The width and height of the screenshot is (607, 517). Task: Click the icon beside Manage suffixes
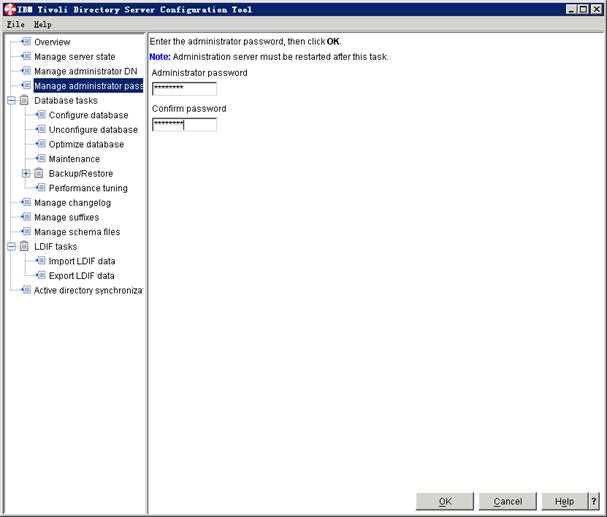[26, 217]
